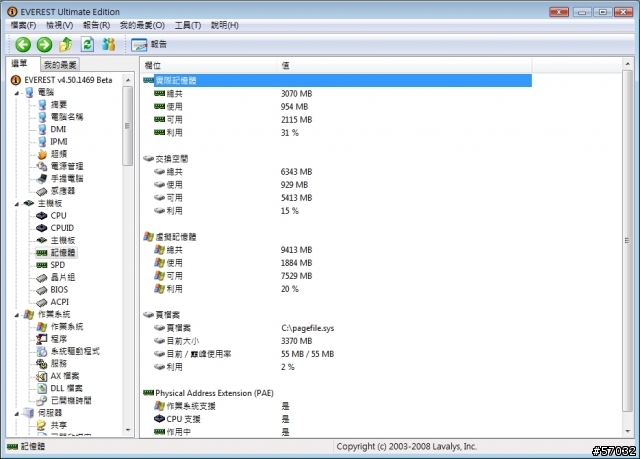Select the 主機板 child item beneath CPUID

click(62, 240)
